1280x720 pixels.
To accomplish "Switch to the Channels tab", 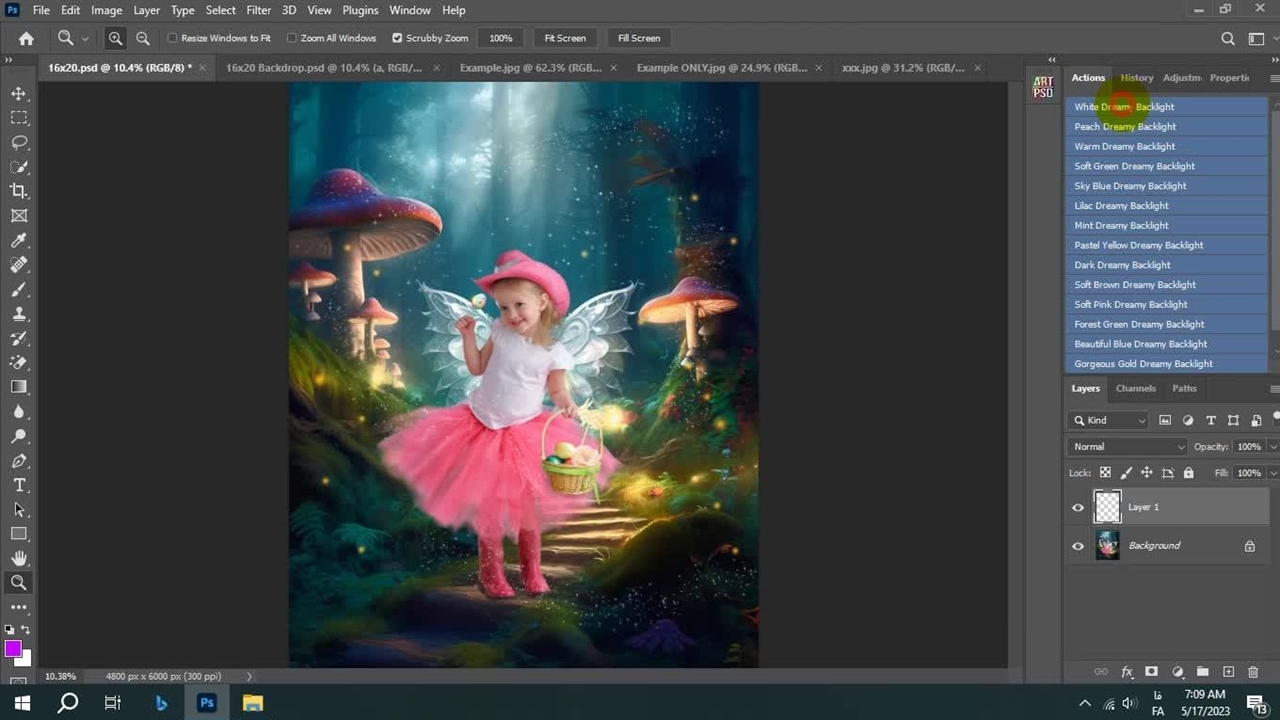I will 1135,388.
